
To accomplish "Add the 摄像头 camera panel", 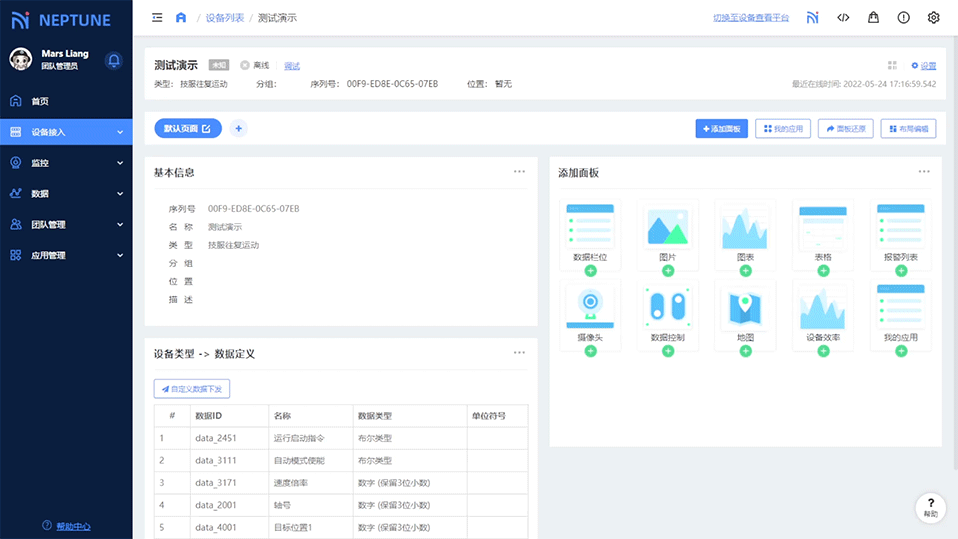I will coord(590,351).
